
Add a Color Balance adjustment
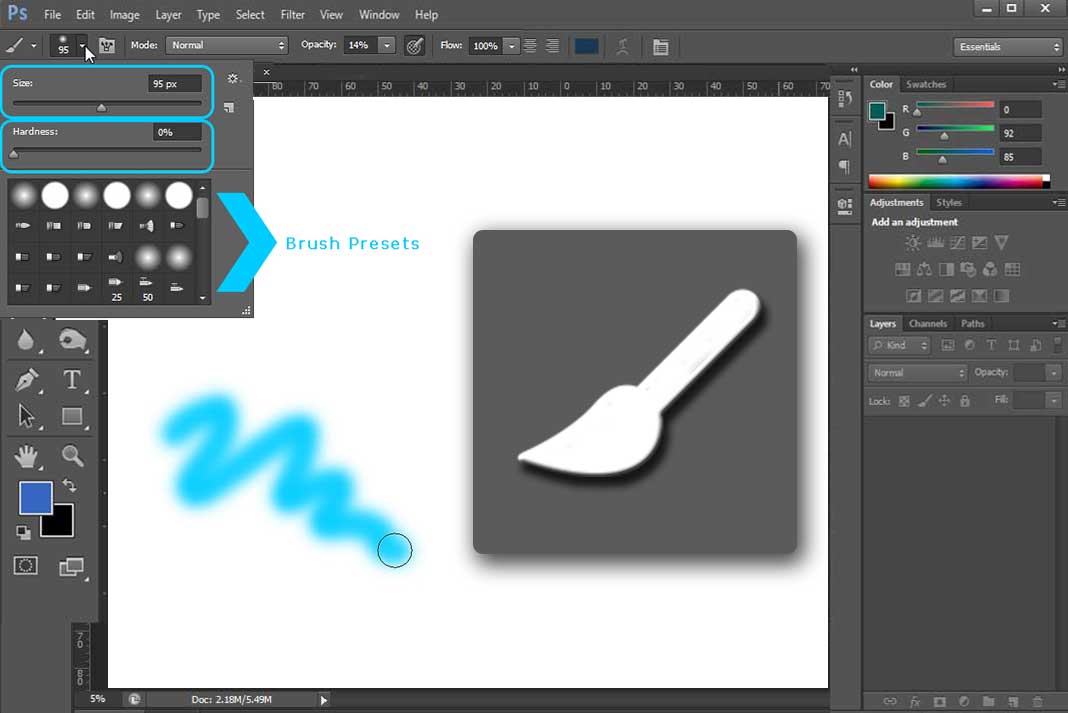point(924,270)
